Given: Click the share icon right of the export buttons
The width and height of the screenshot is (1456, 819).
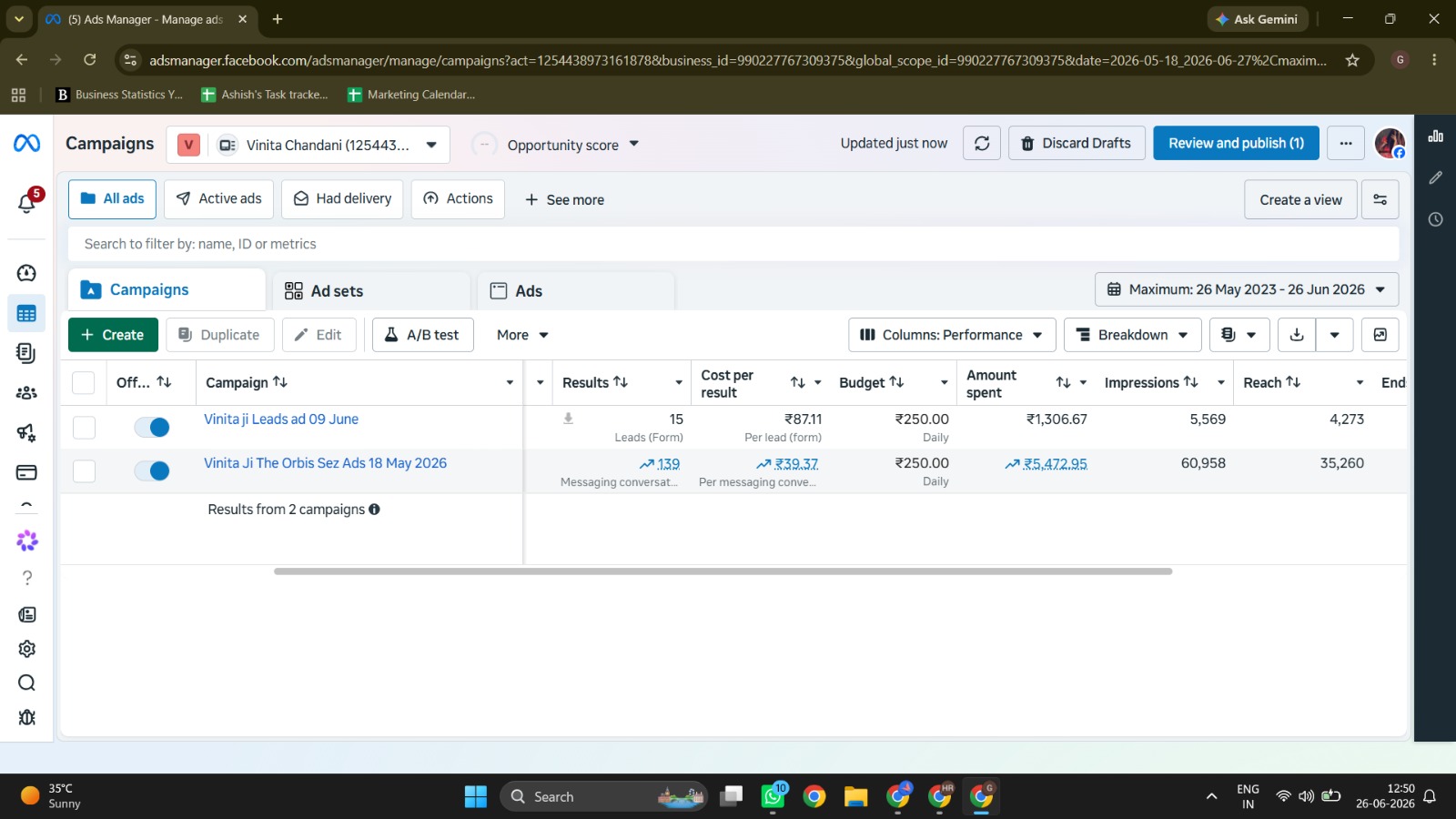Looking at the screenshot, I should [x=1380, y=335].
